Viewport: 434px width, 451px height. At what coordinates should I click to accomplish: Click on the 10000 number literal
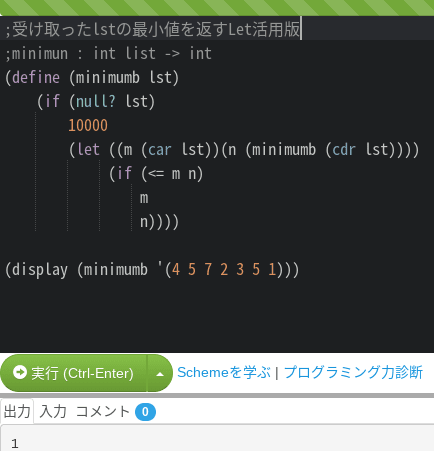[x=88, y=125]
